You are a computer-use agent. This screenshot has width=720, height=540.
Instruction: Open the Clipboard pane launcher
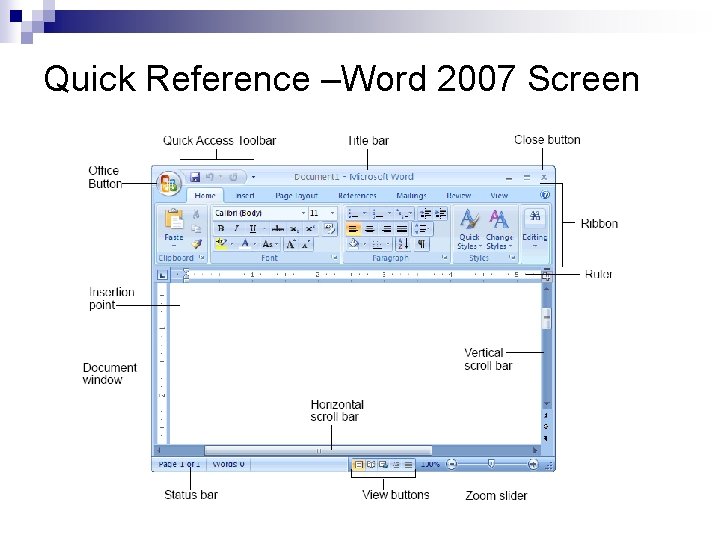coord(201,258)
